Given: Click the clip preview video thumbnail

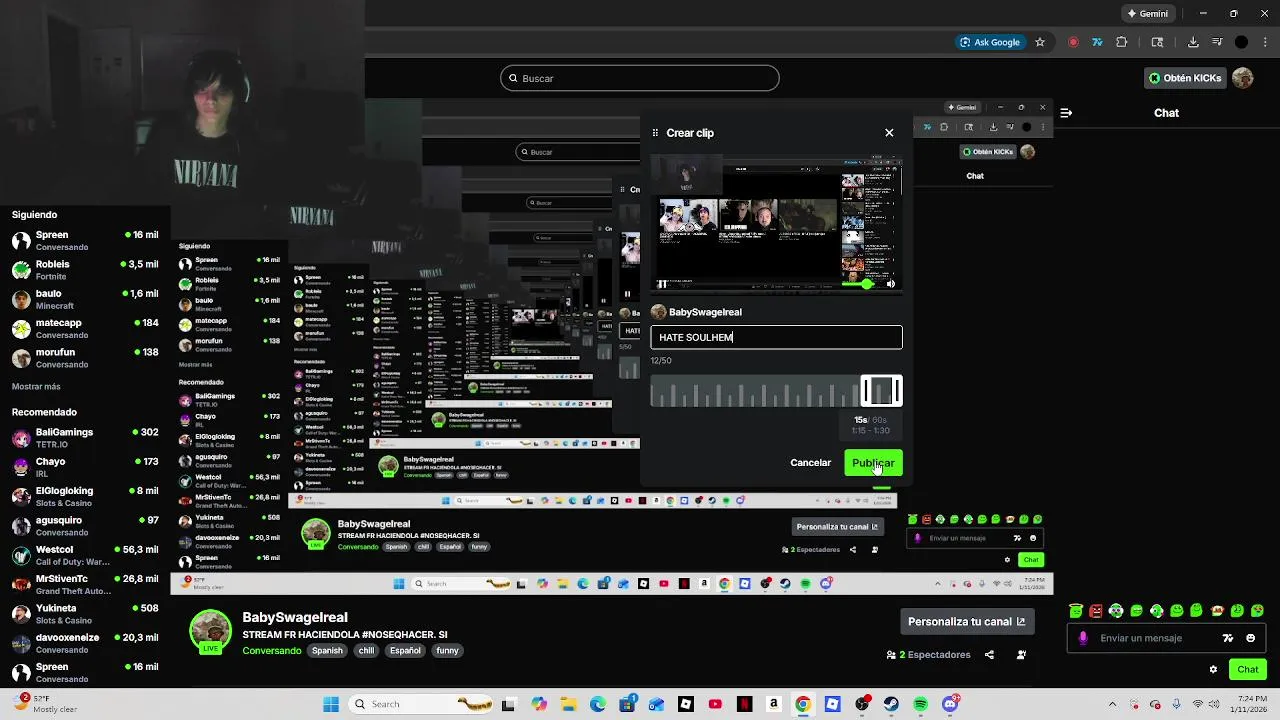Looking at the screenshot, I should (x=776, y=225).
